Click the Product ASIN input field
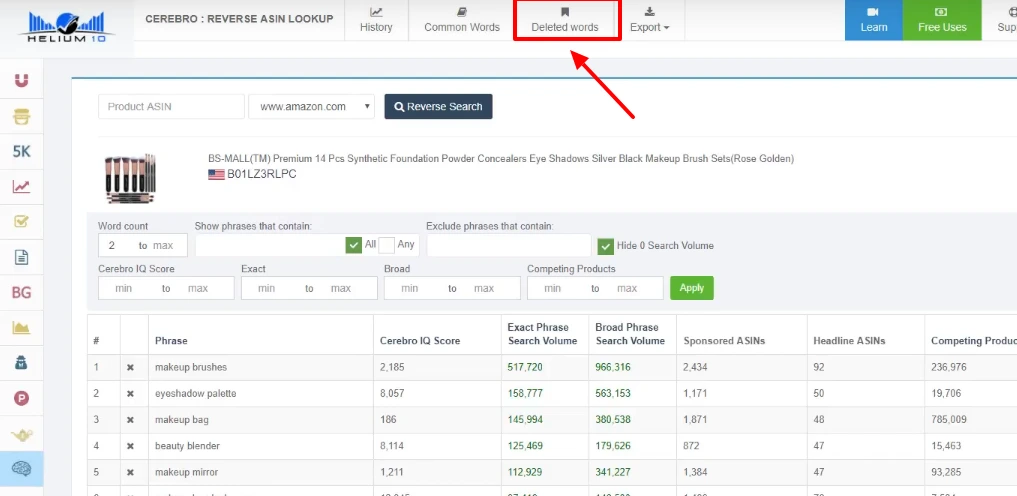The width and height of the screenshot is (1017, 496). tap(171, 107)
